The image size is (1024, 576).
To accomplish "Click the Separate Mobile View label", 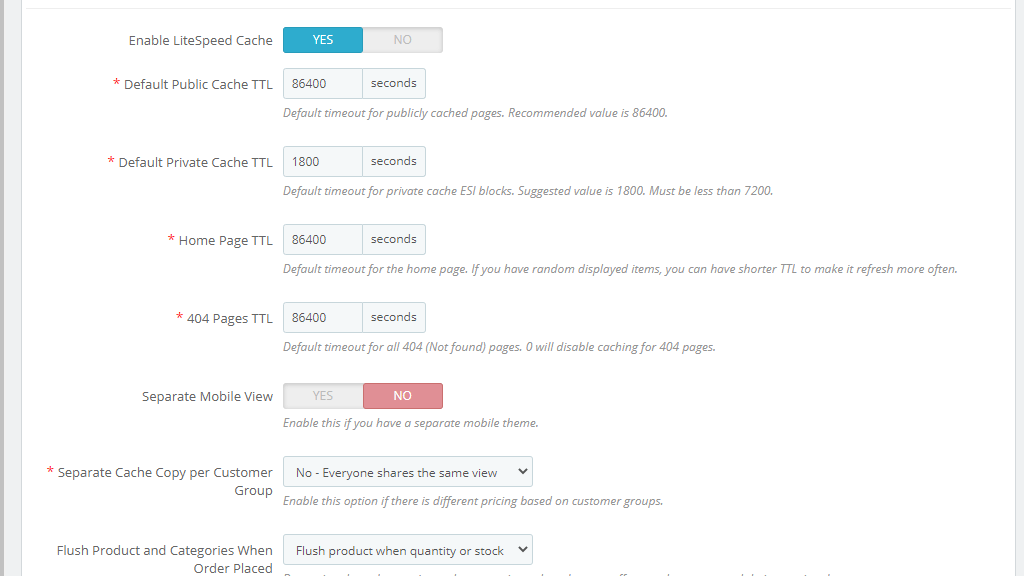I will coord(208,396).
